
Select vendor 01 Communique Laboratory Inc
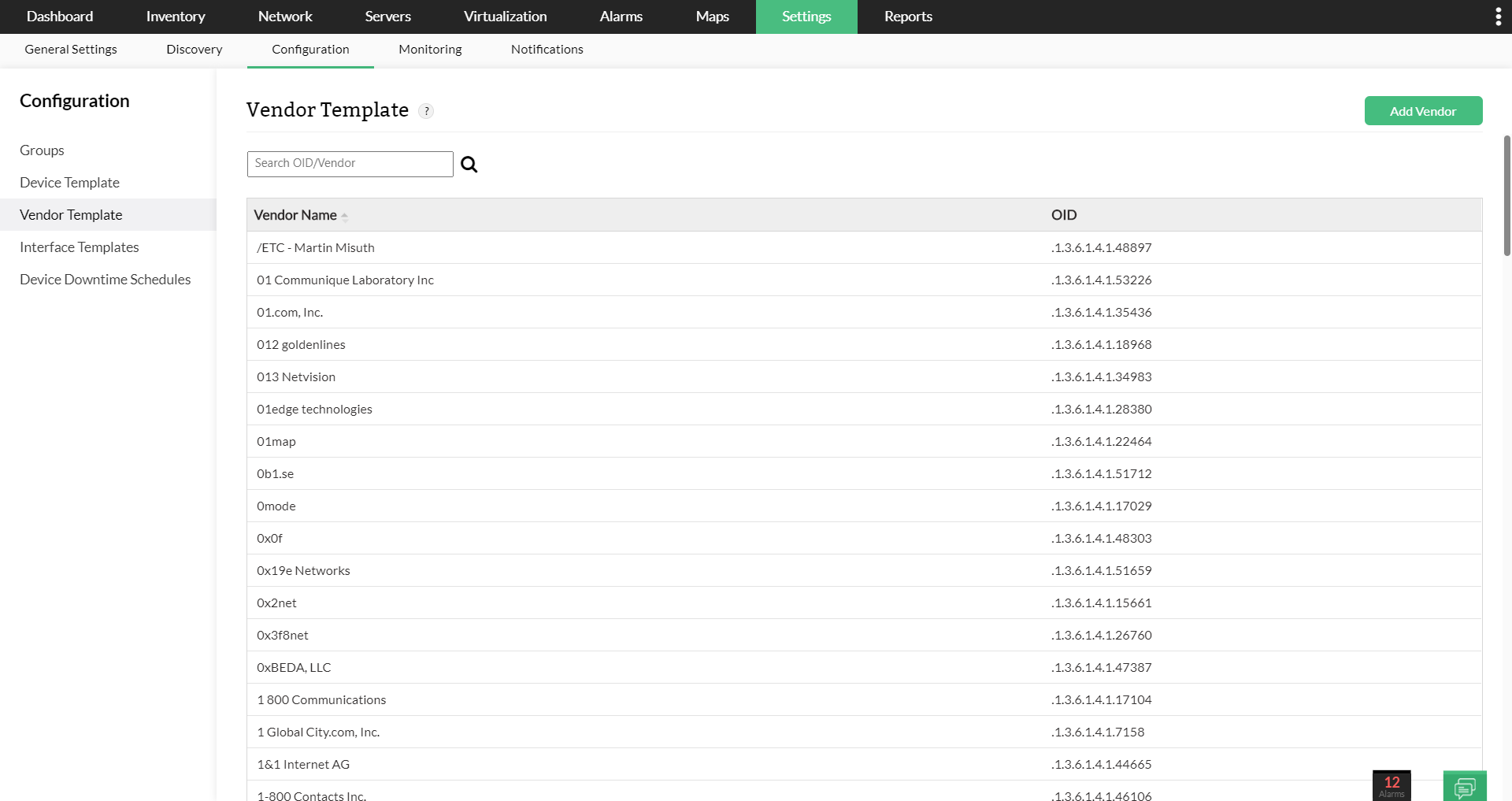pyautogui.click(x=345, y=280)
